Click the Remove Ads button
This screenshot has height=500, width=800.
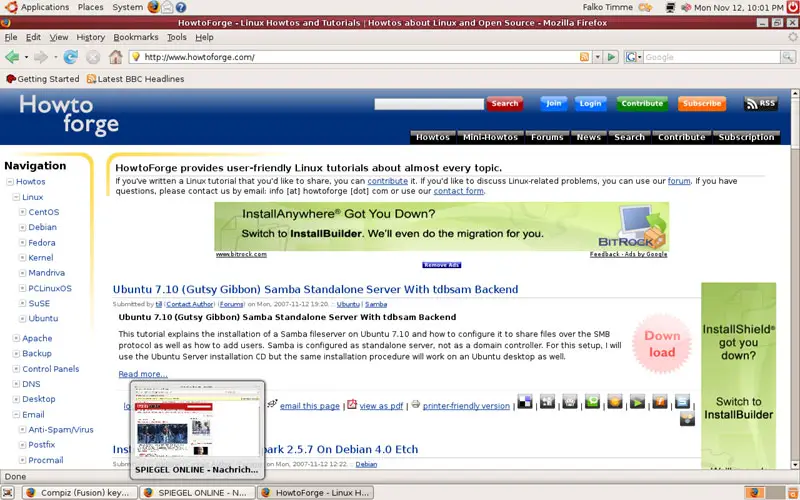coord(442,265)
